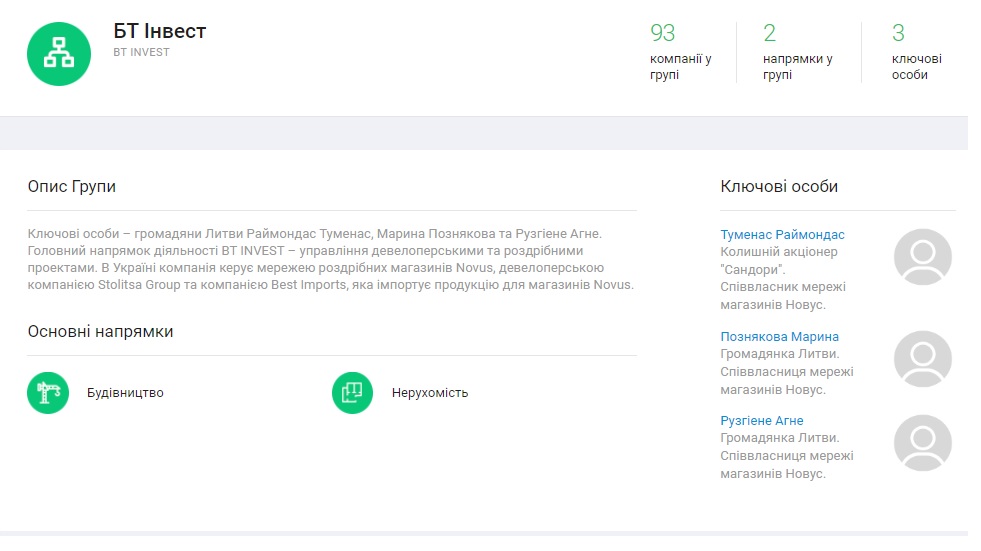
Task: Click the green BT Invest group logo icon
Action: pos(59,53)
